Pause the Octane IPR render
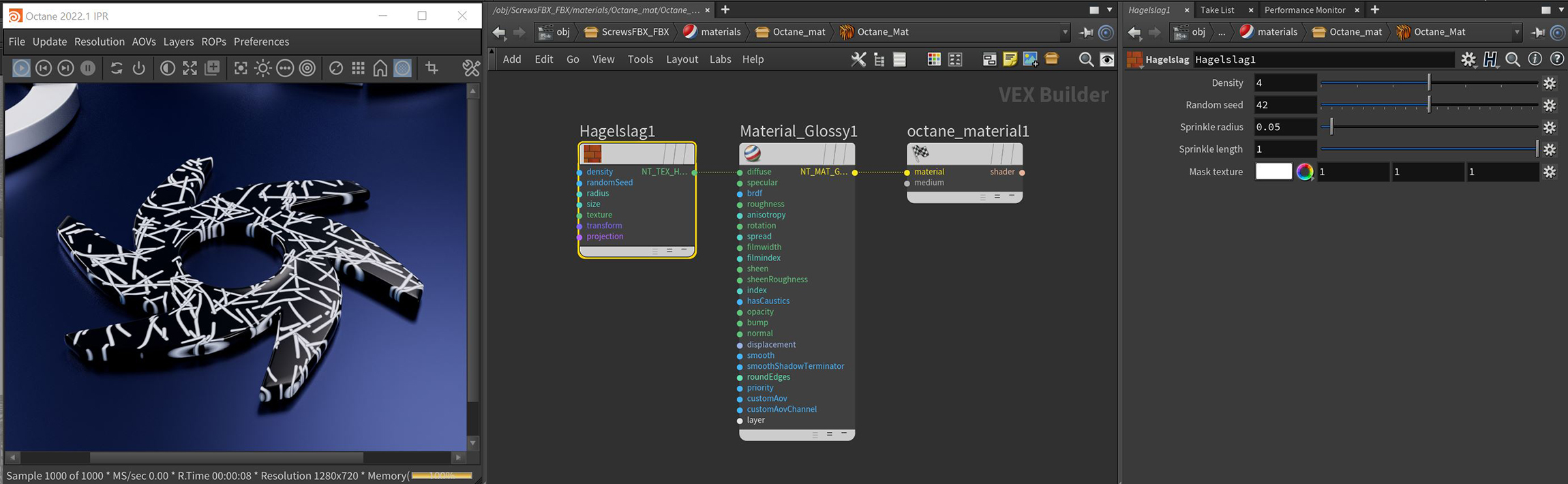1568x484 pixels. point(88,68)
